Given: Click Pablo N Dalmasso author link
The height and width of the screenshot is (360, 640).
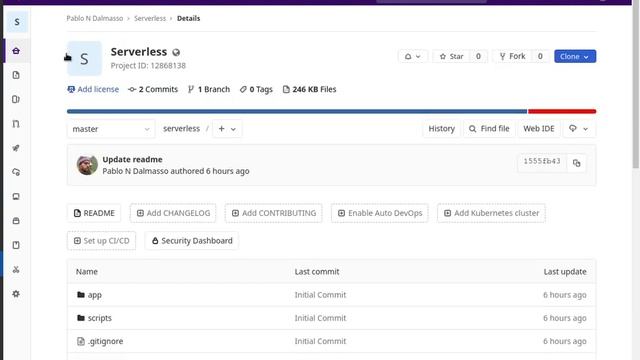Looking at the screenshot, I should pos(135,171).
